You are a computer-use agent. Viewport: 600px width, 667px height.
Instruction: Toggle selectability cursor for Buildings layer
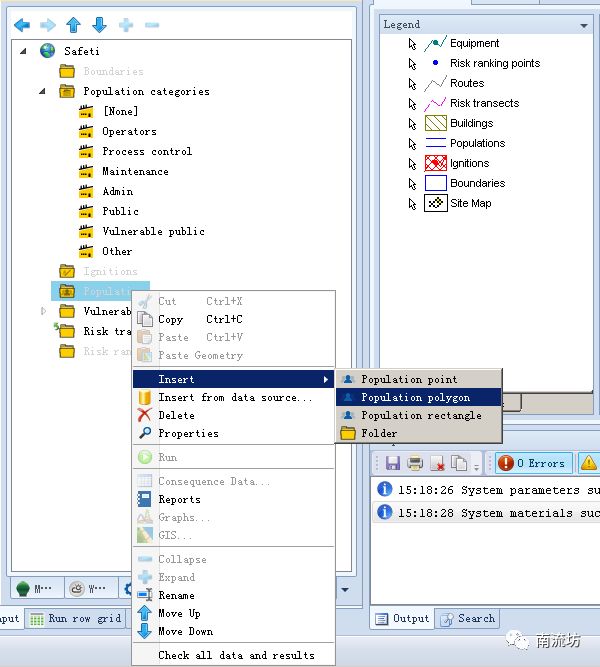click(x=412, y=124)
